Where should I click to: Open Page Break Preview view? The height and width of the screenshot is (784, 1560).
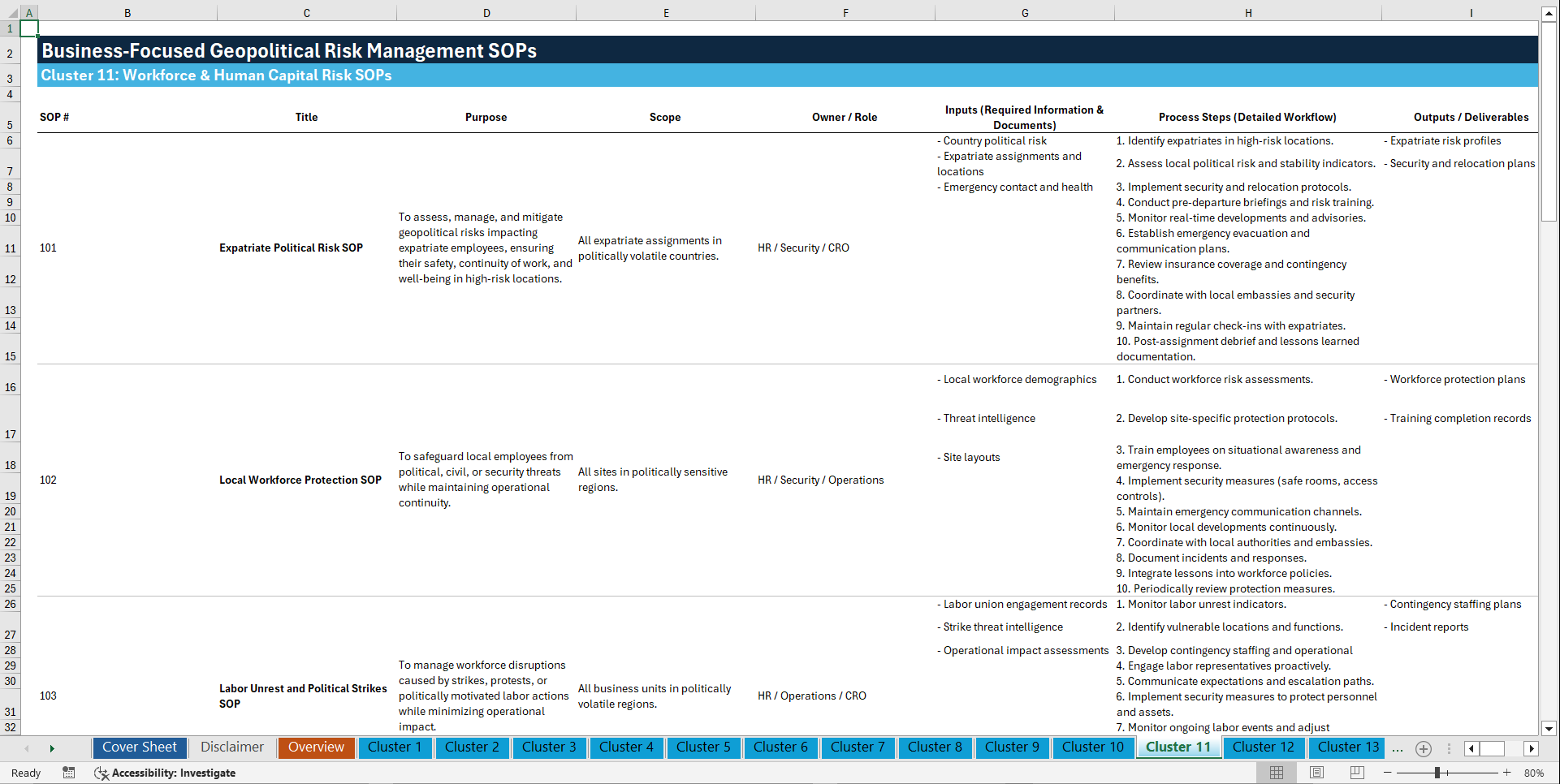coord(1355,773)
